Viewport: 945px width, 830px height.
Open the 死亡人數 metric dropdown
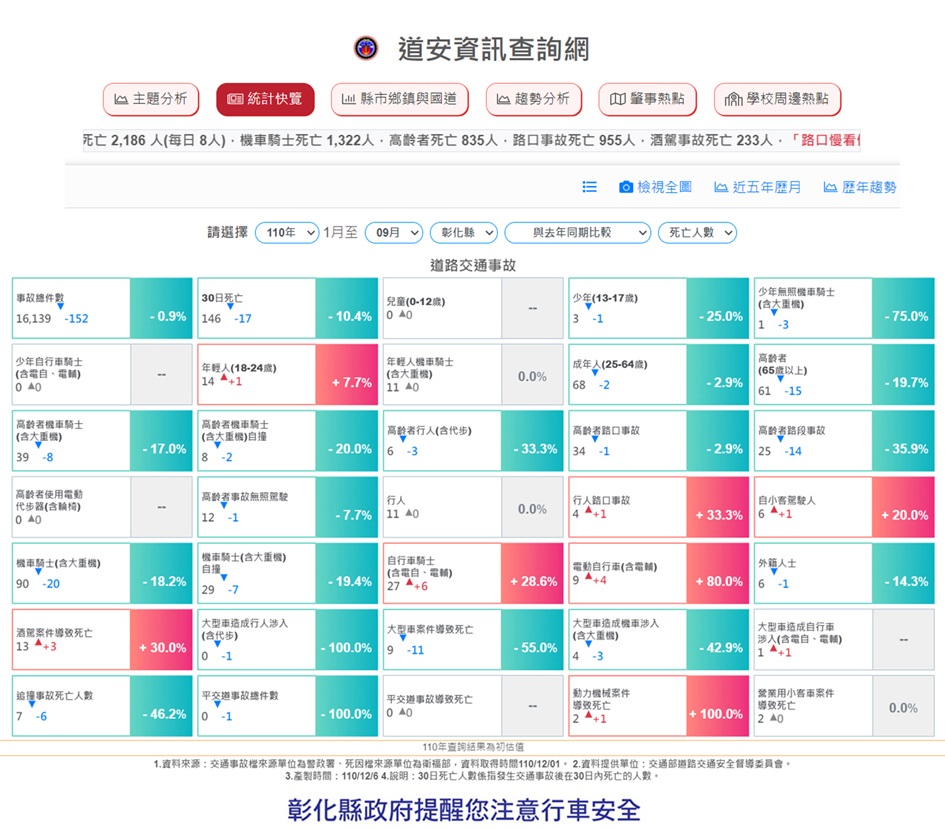697,233
